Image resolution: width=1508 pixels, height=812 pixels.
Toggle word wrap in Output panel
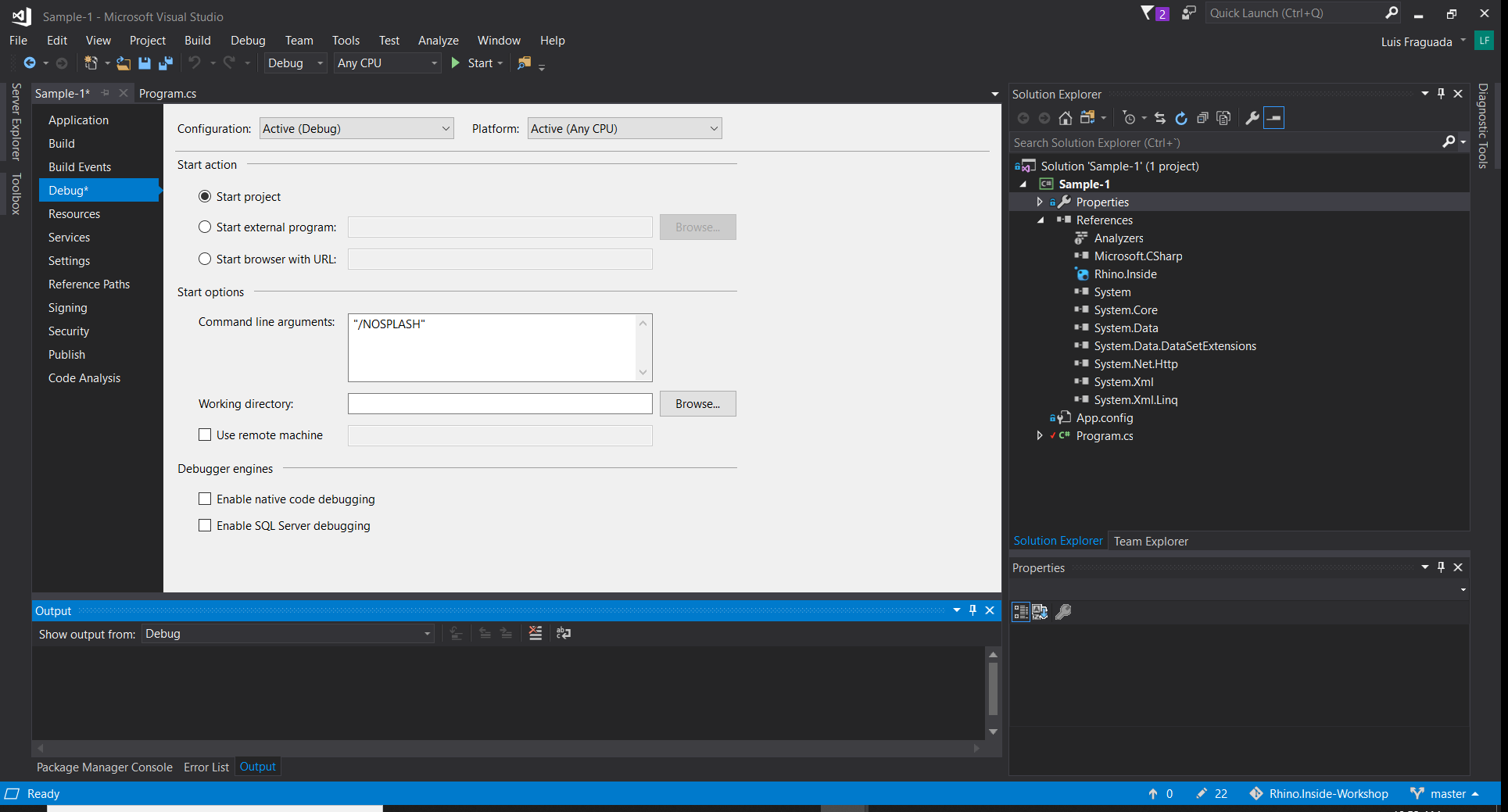[x=564, y=633]
